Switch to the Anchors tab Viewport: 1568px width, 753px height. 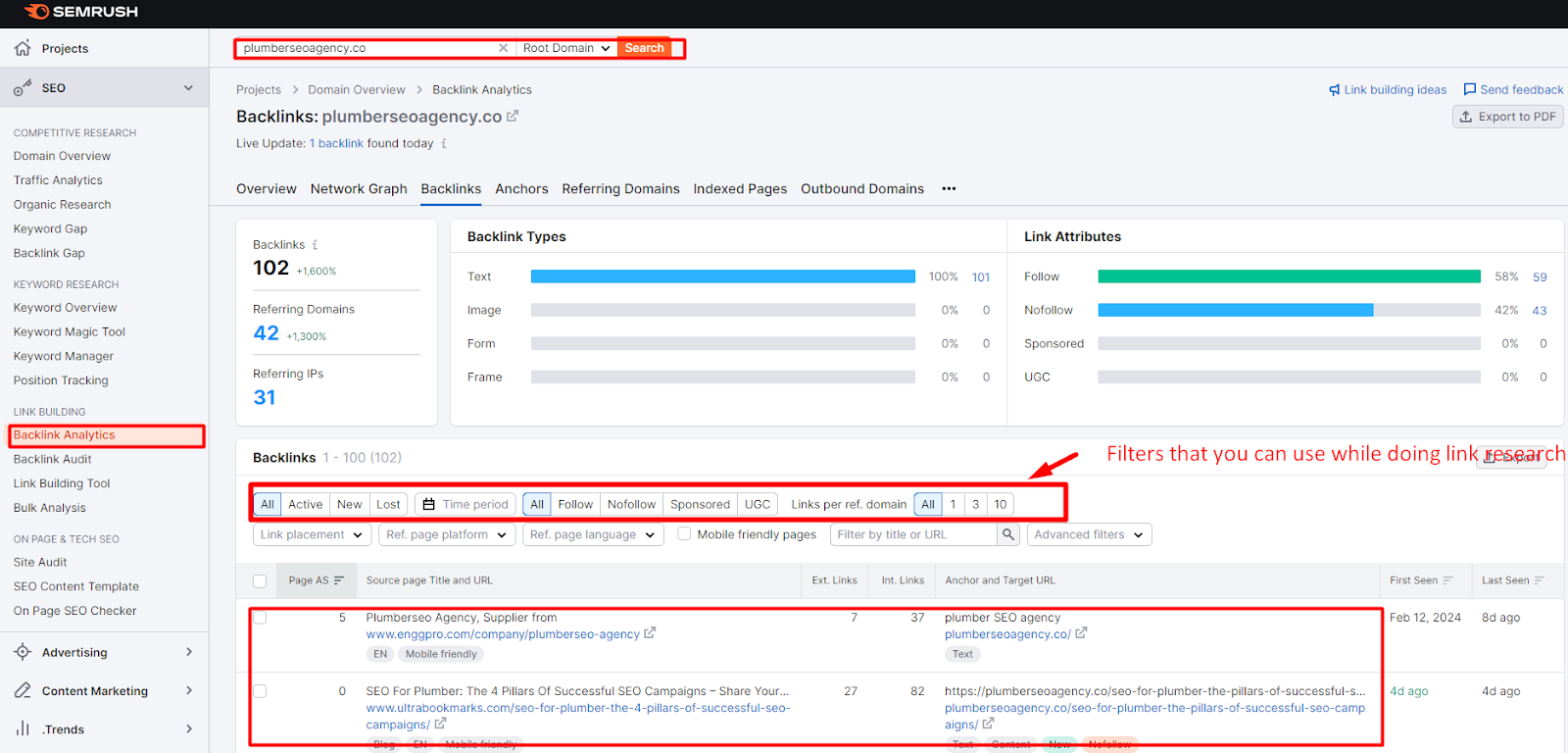[521, 188]
